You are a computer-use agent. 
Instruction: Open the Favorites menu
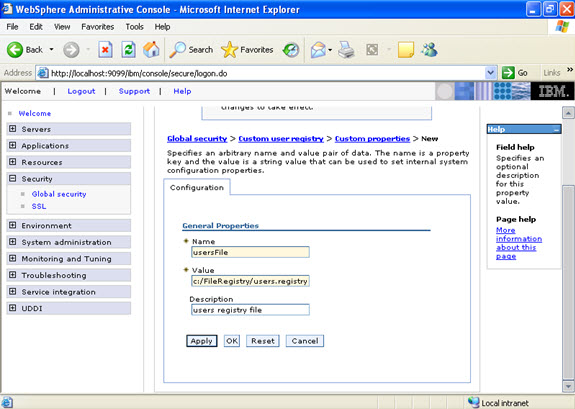click(x=98, y=27)
